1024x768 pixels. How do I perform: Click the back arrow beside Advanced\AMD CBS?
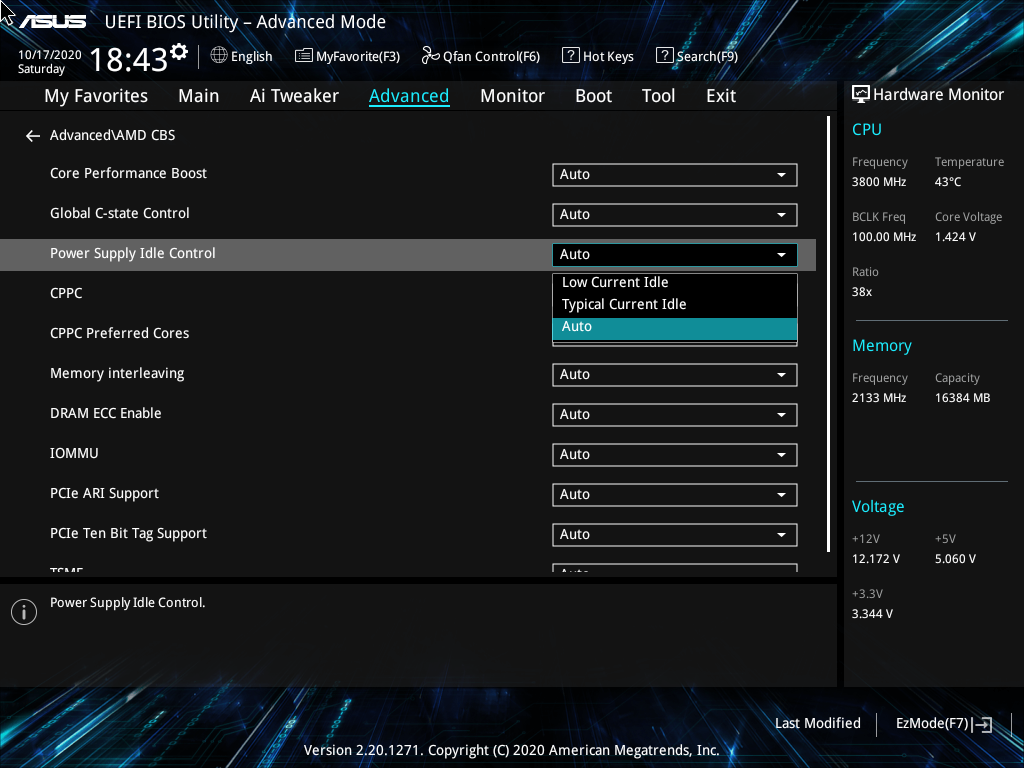(33, 136)
